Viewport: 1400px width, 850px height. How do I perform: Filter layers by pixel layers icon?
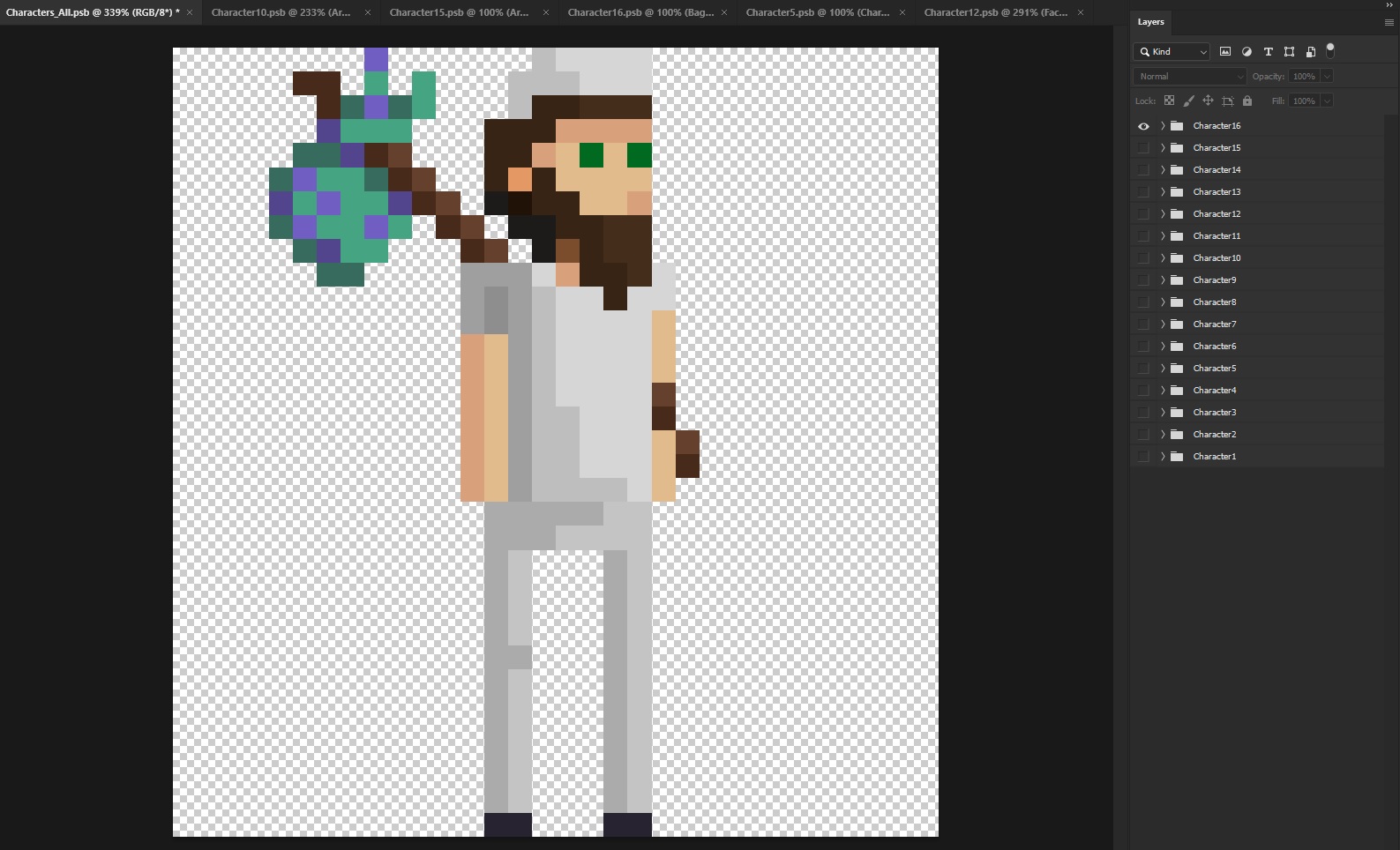pyautogui.click(x=1225, y=51)
